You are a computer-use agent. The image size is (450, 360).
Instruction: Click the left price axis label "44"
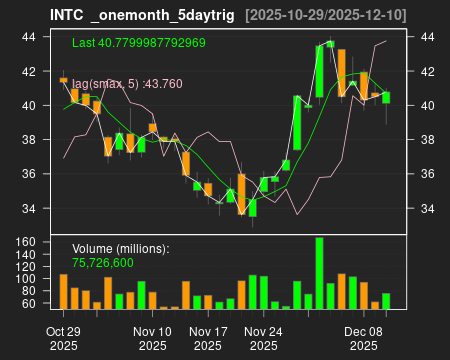(x=29, y=37)
